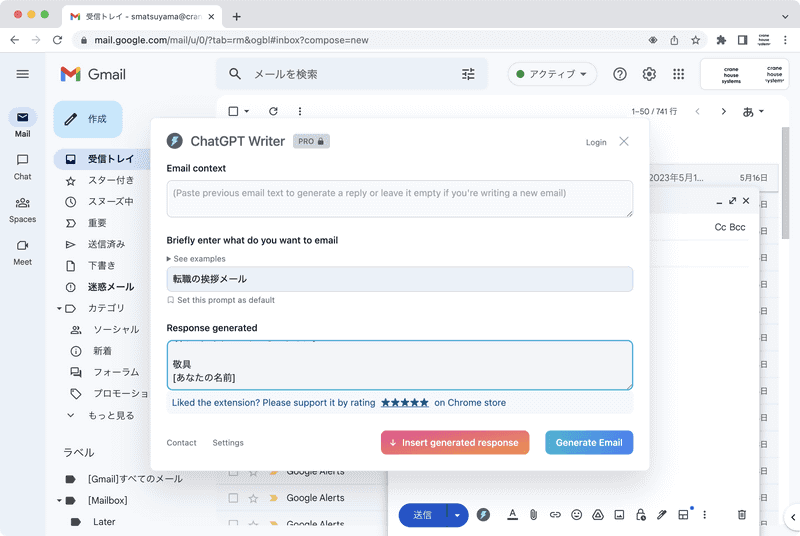The image size is (800, 536).
Task: Click the Response generated text area
Action: pos(399,365)
